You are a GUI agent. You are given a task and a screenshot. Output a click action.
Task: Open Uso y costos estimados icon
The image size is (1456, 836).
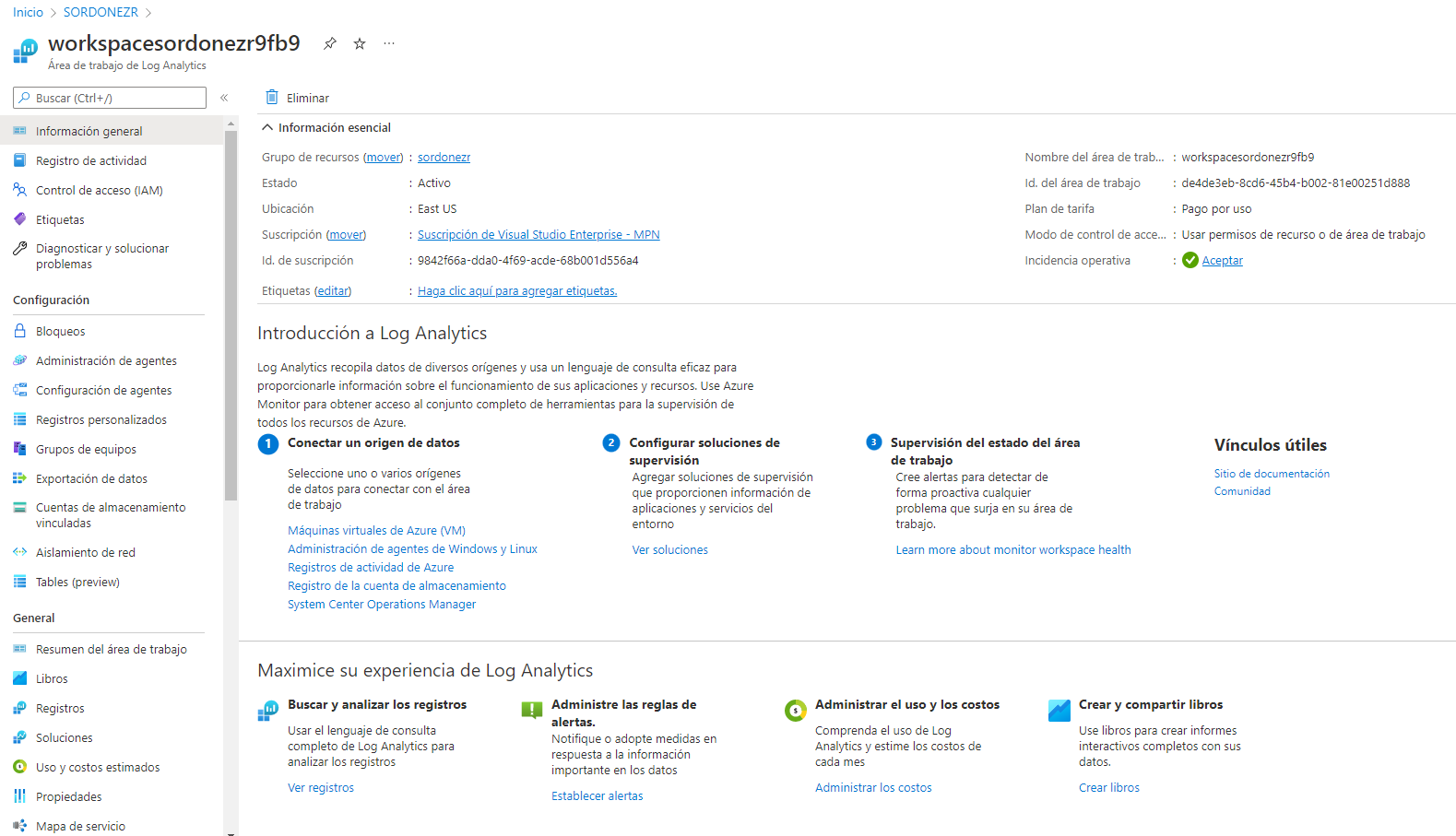tap(20, 767)
